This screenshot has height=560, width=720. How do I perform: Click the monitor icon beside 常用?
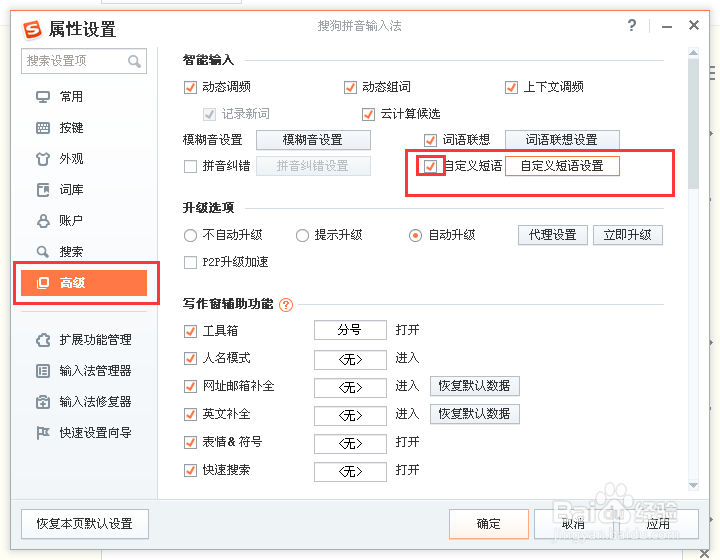[x=43, y=97]
